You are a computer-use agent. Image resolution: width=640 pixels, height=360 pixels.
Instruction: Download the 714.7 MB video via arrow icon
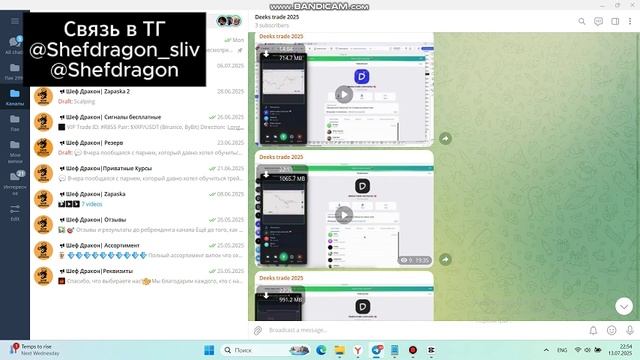click(266, 54)
